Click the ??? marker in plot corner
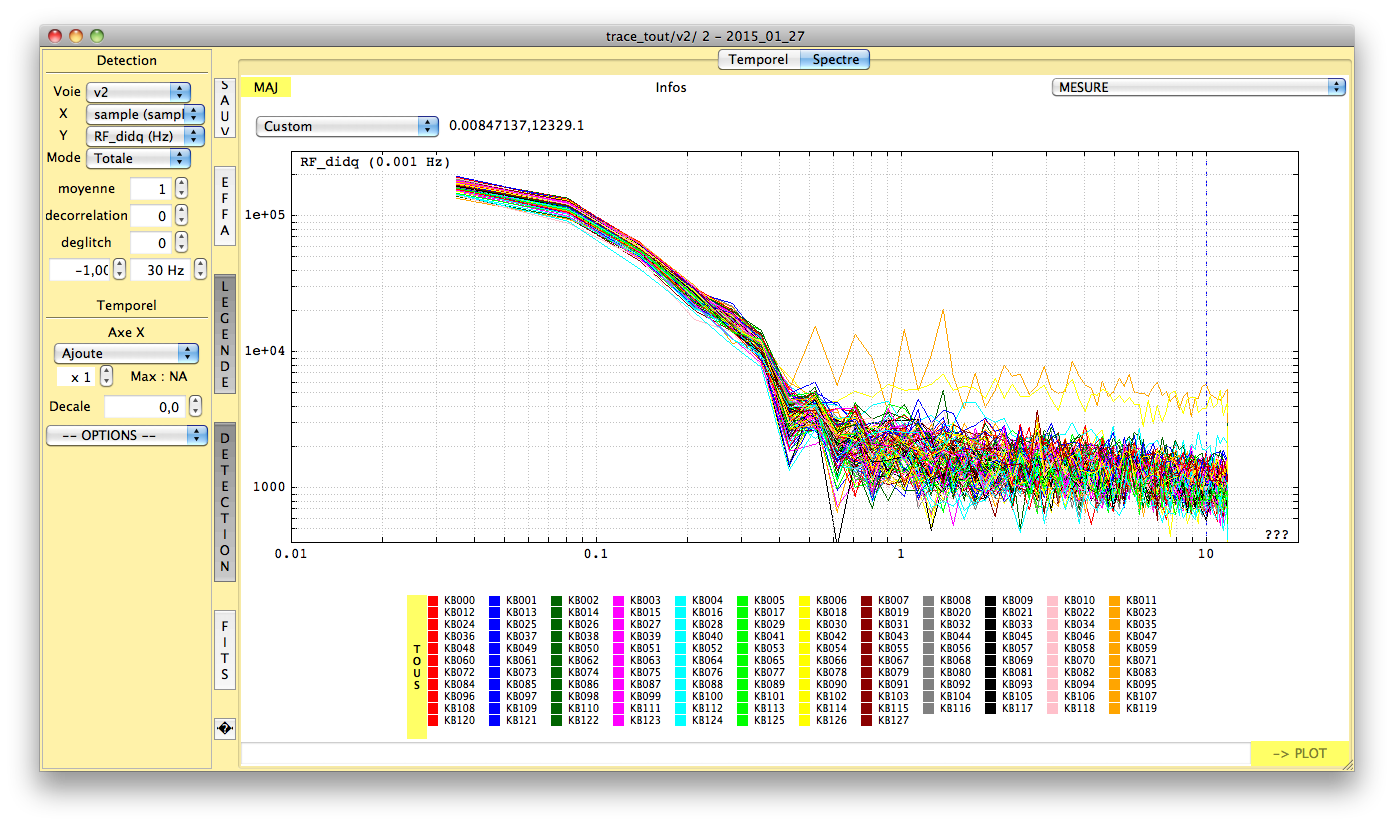This screenshot has height=826, width=1394. 1276,535
